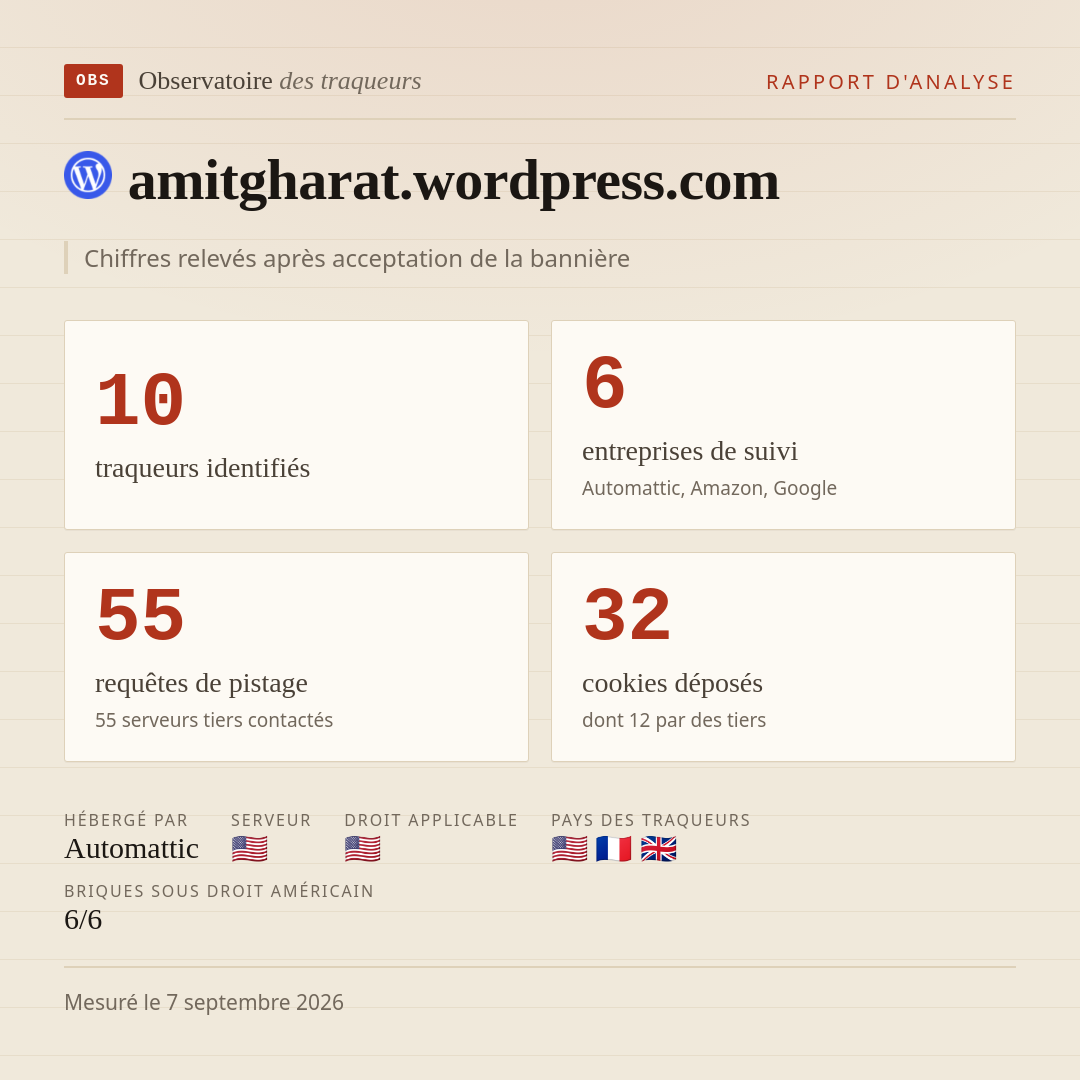Click the US flag under Droit applicable
1080x1080 pixels.
[x=362, y=849]
